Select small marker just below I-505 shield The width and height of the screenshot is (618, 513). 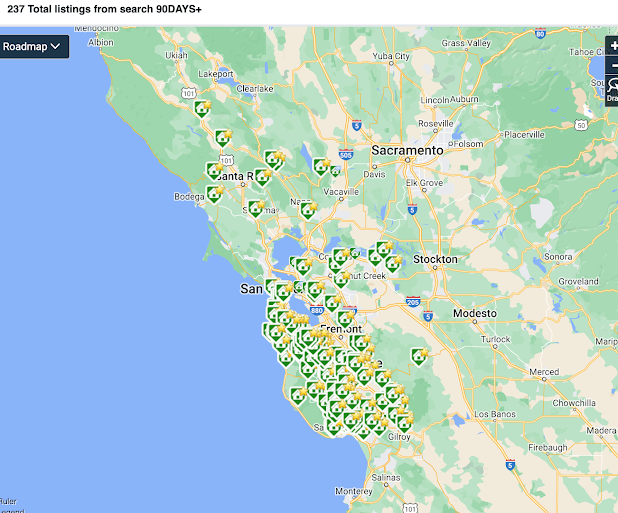click(x=335, y=171)
